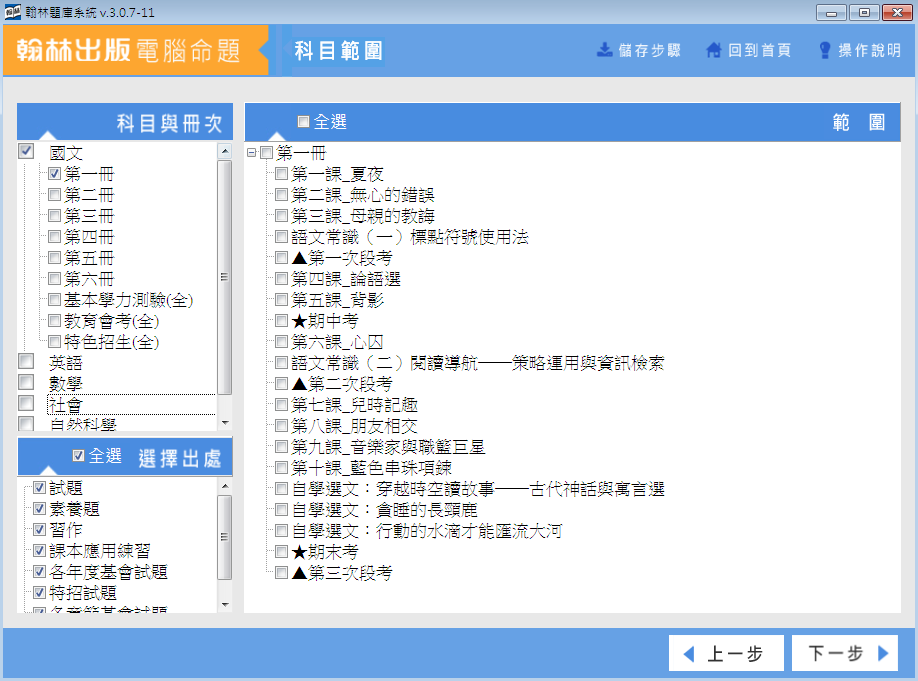Check 語文常識（二）閱讀導航 checkbox
This screenshot has width=918, height=681.
coord(282,362)
